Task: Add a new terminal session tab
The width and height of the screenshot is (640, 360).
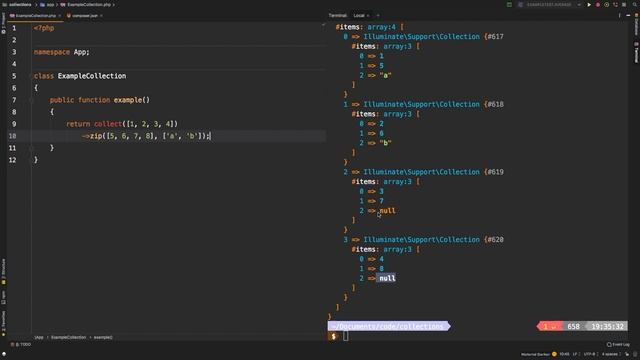Action: [378, 16]
